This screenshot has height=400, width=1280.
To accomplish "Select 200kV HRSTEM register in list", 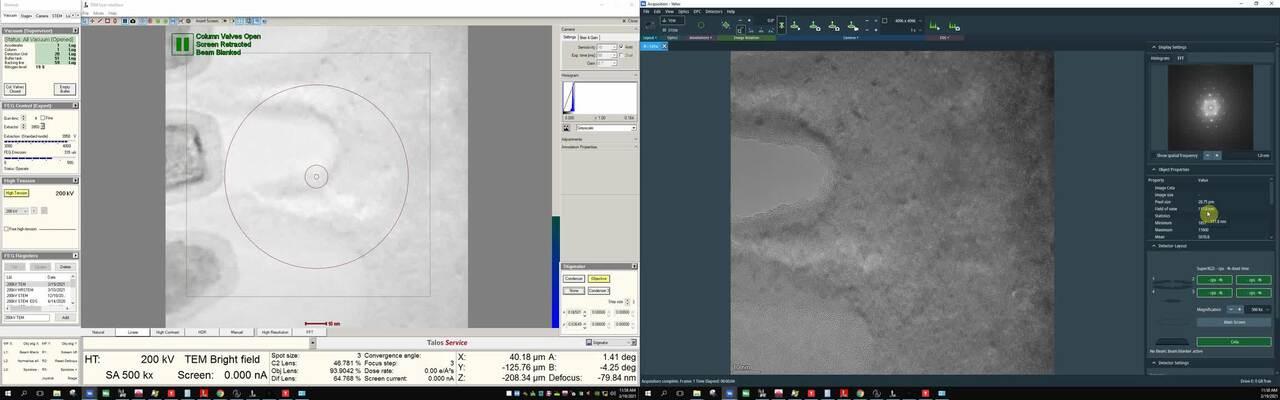I will 20,291.
